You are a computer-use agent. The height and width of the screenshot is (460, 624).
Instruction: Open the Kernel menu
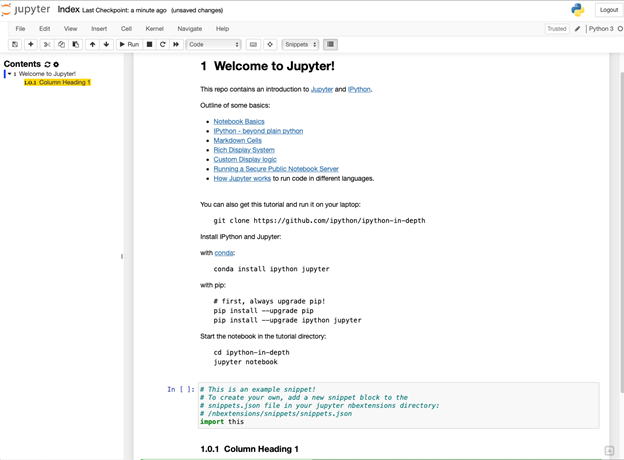154,29
